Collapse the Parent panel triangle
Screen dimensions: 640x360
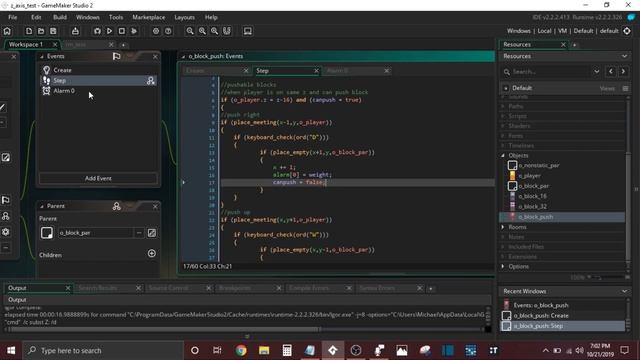[x=42, y=206]
